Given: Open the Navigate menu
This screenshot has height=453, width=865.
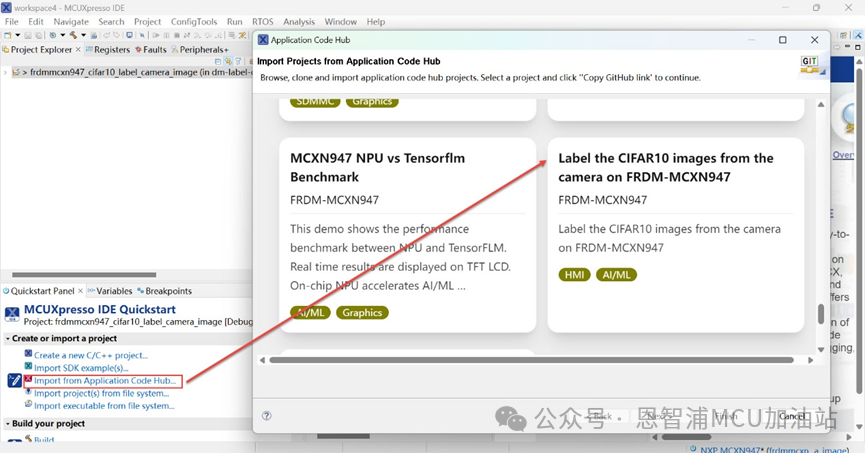Looking at the screenshot, I should point(71,22).
